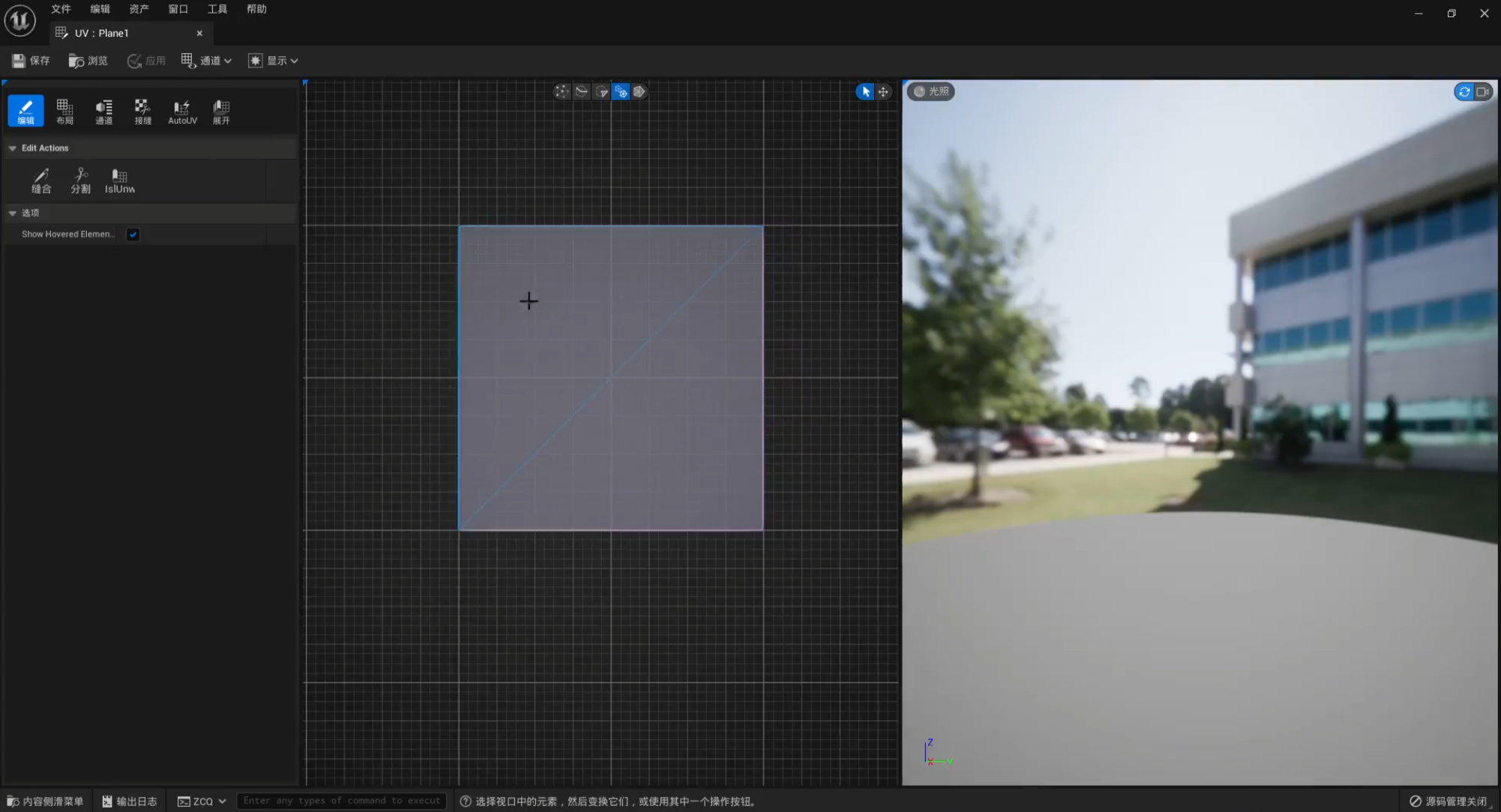Screen dimensions: 1501x812
Task: Click the 分割 split action
Action: click(80, 181)
